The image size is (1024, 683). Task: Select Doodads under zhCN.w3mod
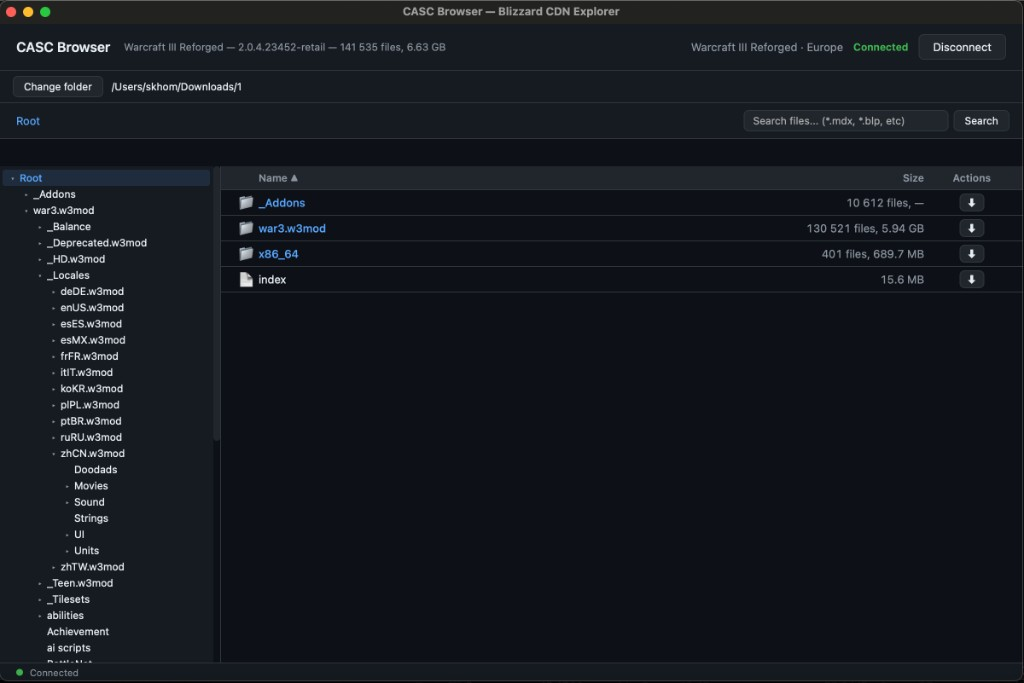(95, 469)
